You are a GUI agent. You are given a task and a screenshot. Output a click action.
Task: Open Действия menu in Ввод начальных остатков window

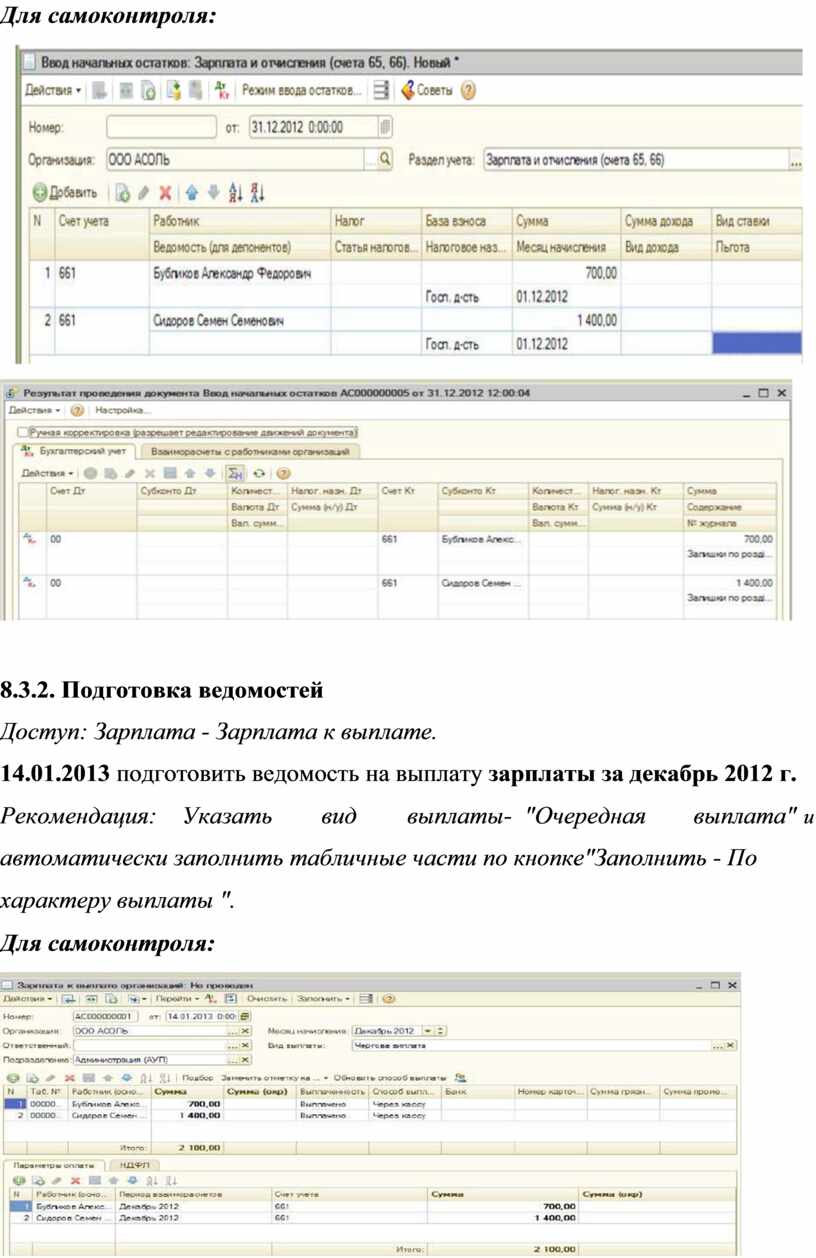pos(53,90)
